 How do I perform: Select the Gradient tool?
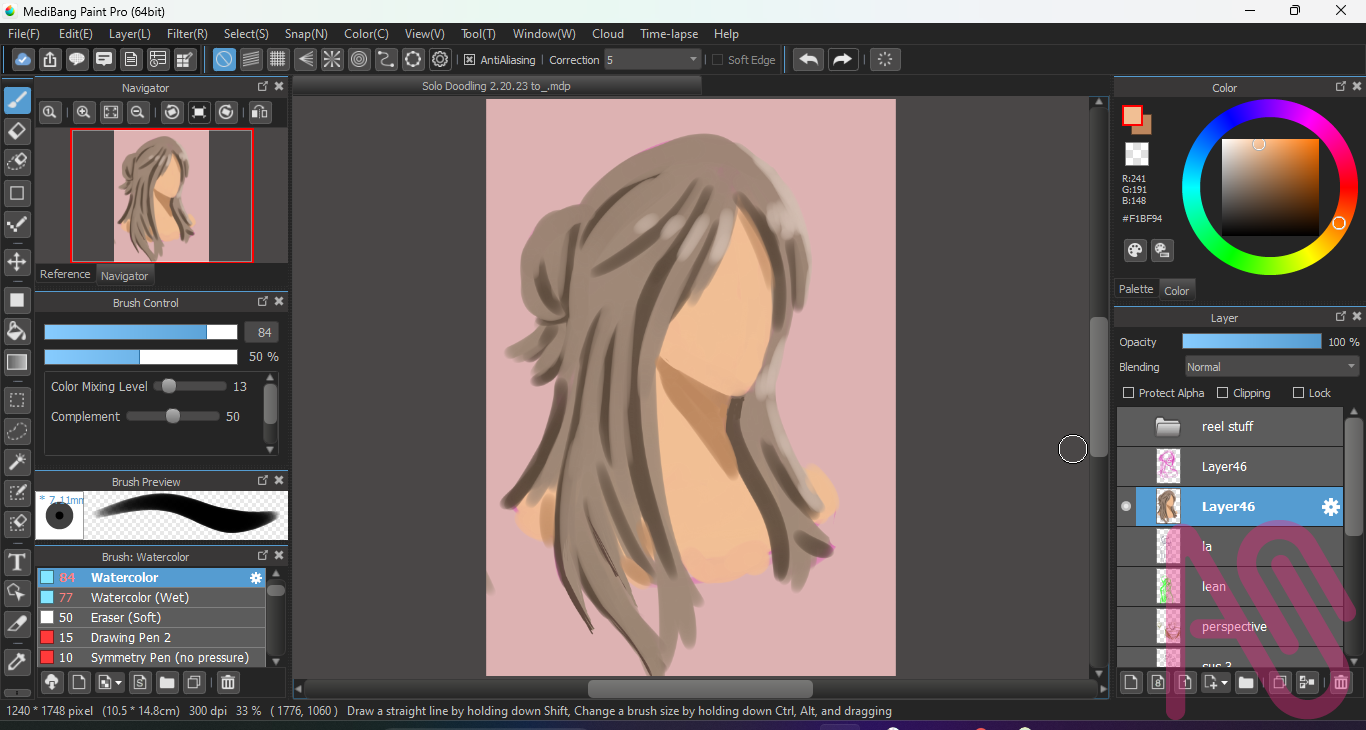pyautogui.click(x=17, y=362)
